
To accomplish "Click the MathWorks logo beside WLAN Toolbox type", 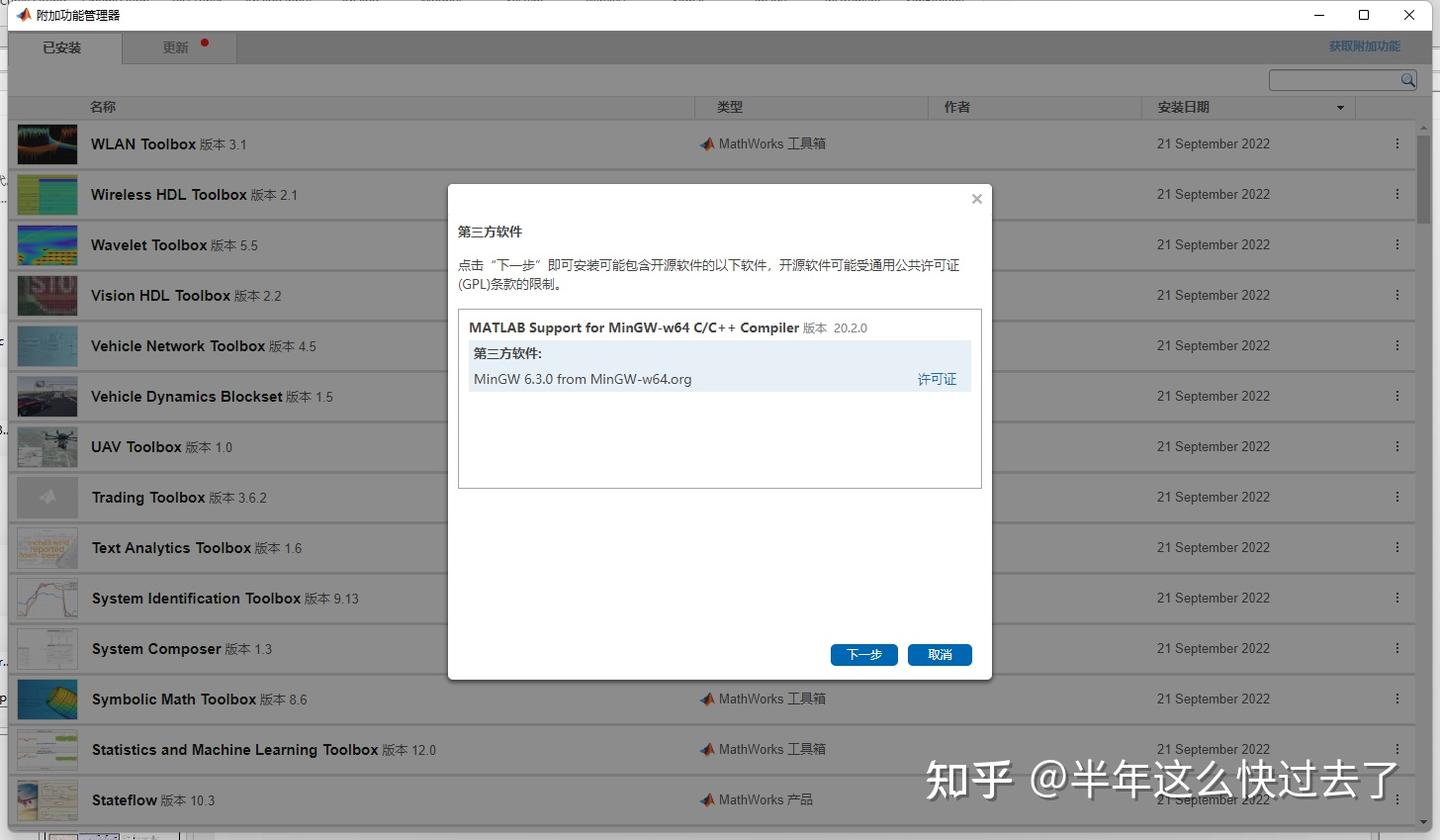I will 707,143.
